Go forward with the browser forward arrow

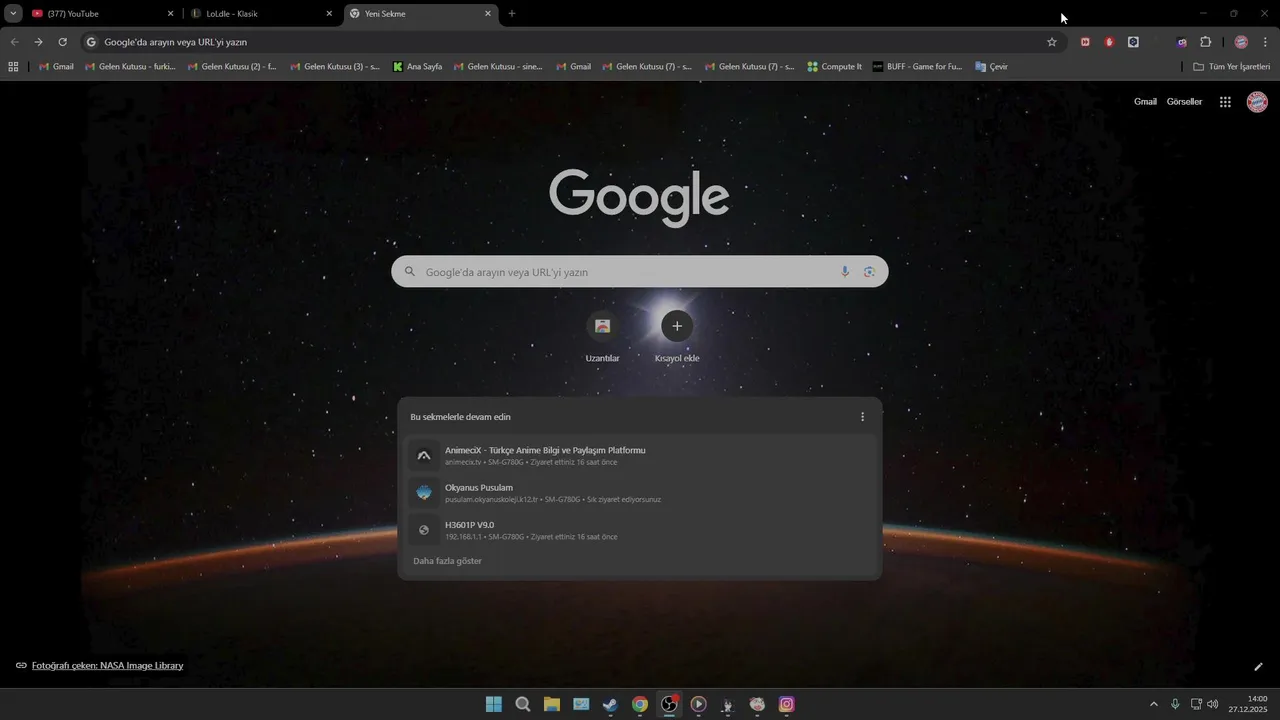38,42
